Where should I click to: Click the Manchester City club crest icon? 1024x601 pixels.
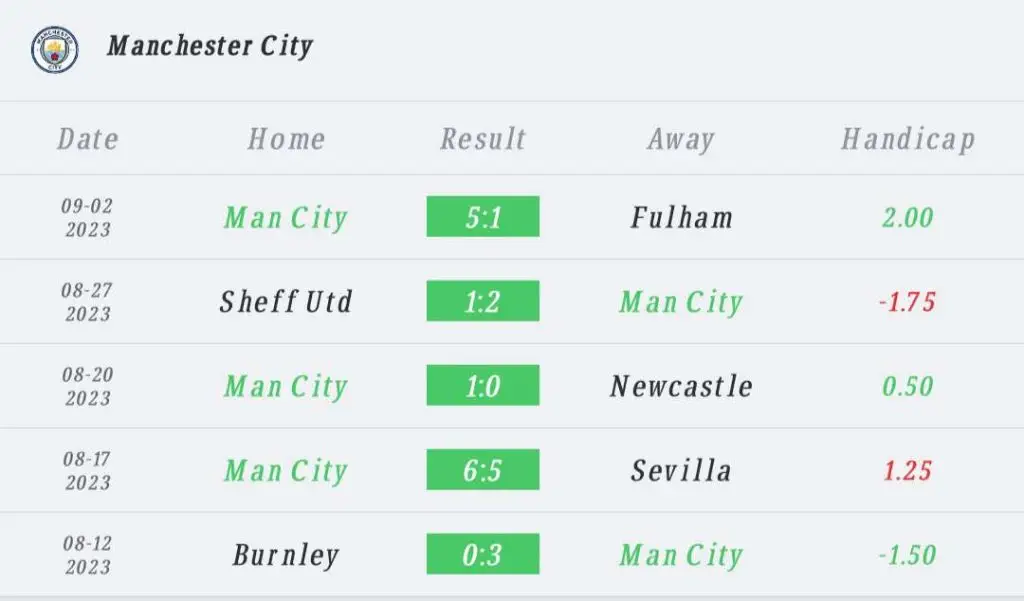(x=55, y=49)
